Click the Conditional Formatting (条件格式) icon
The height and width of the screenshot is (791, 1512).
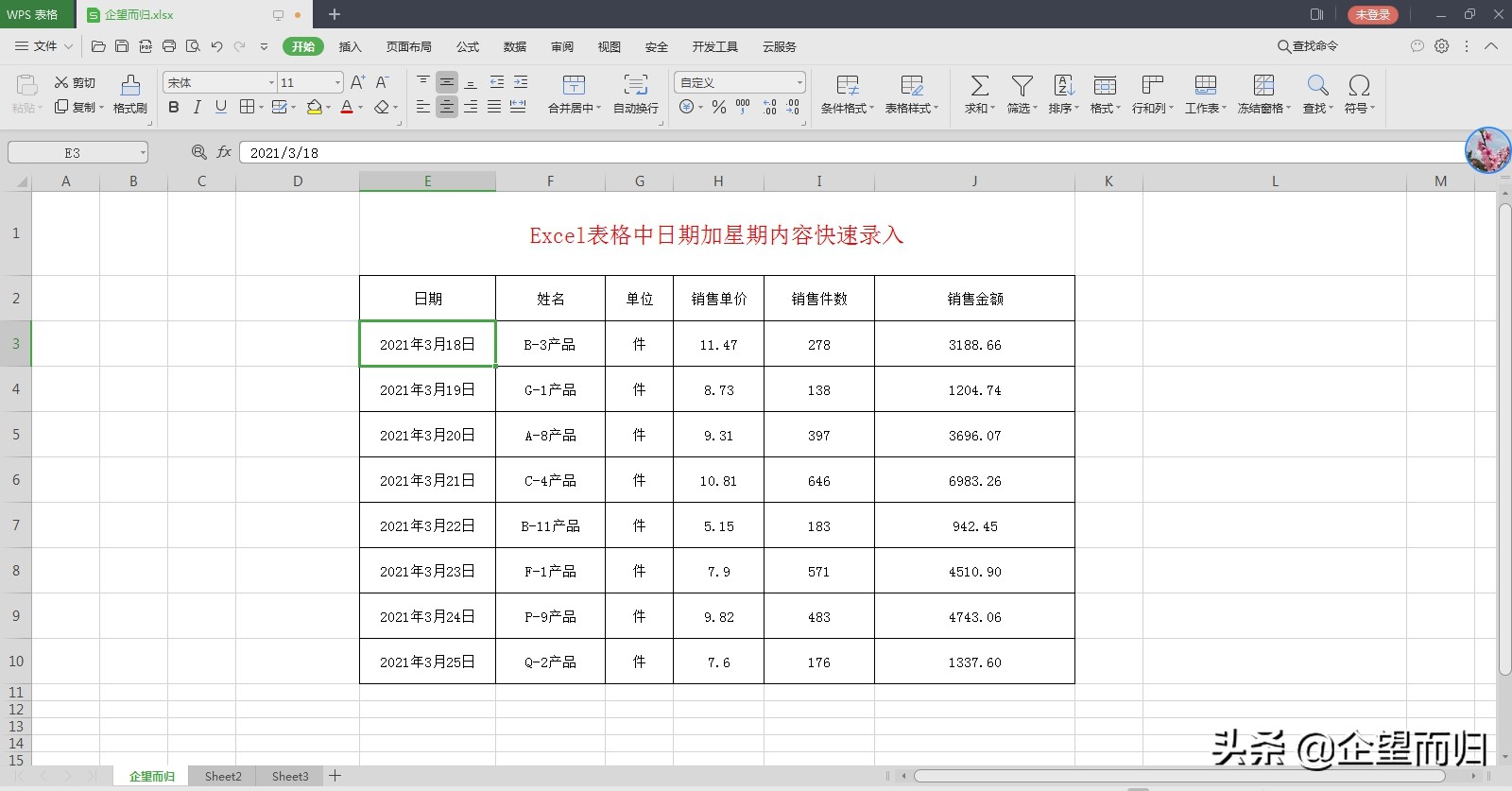point(848,86)
